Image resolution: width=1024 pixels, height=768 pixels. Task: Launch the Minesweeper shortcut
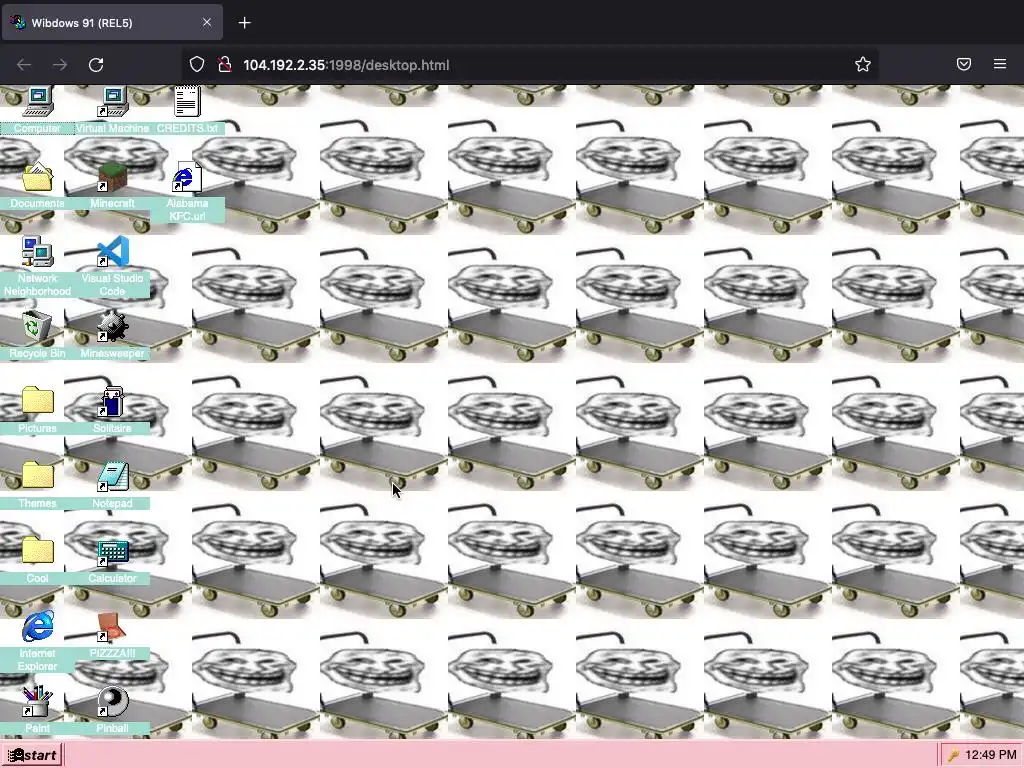tap(112, 327)
